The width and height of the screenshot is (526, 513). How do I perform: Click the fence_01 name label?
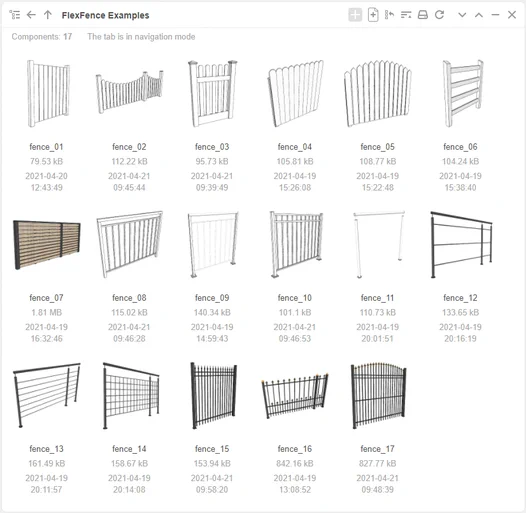46,147
